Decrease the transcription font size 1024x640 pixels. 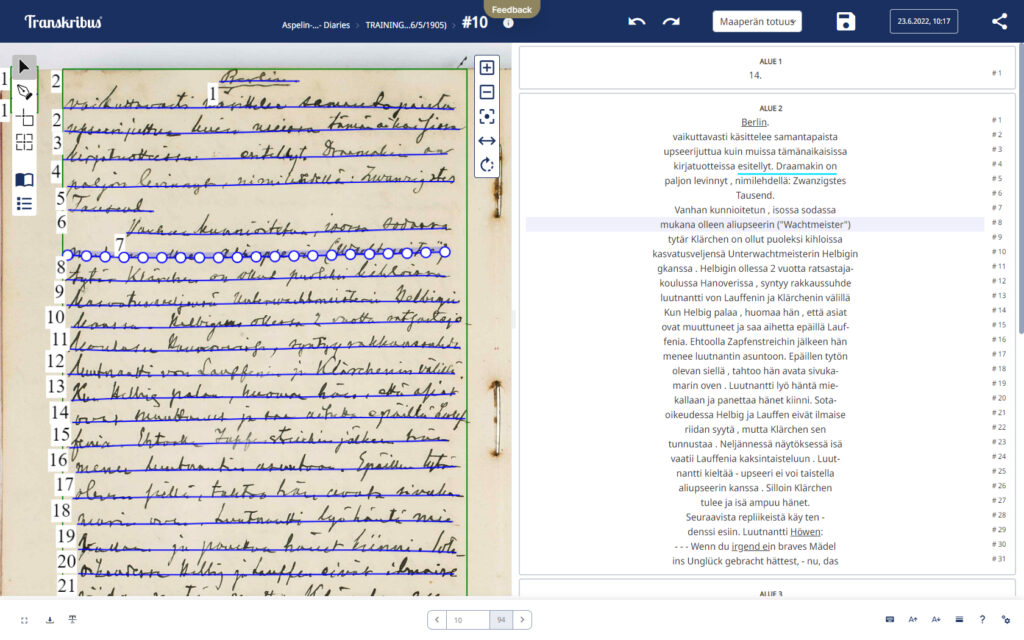(x=936, y=619)
